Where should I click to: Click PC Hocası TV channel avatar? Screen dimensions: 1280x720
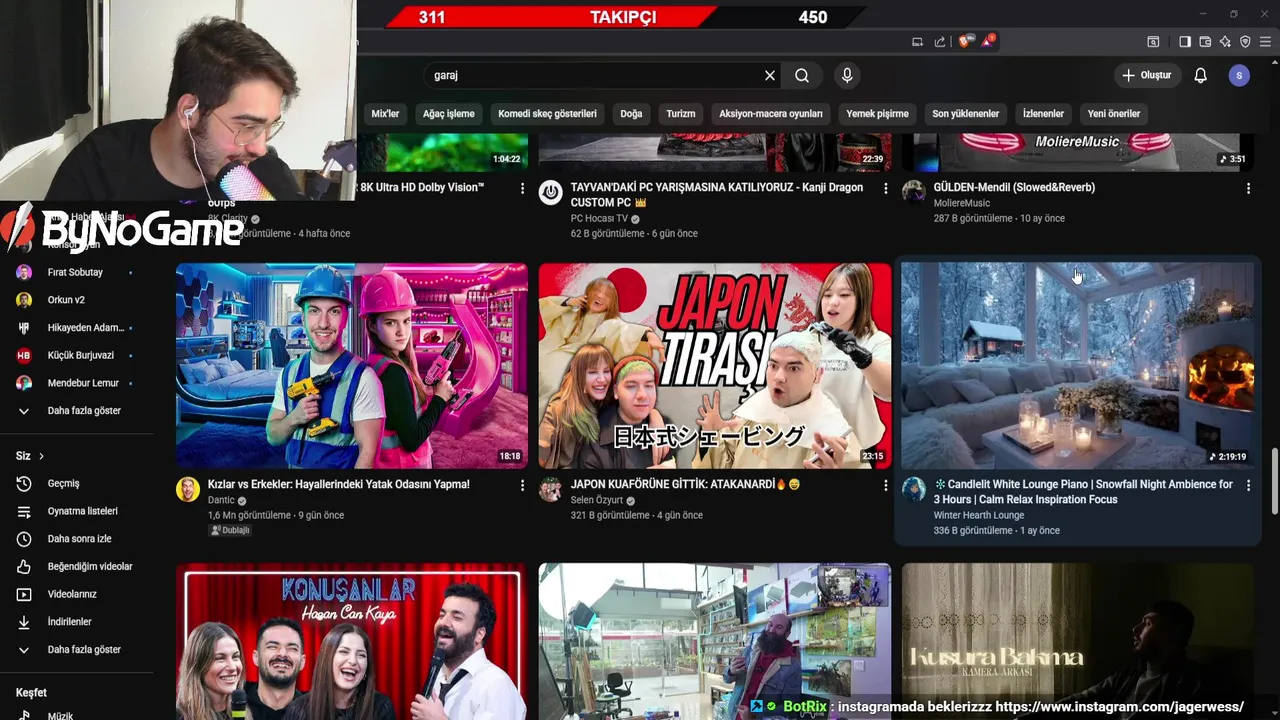pos(551,192)
